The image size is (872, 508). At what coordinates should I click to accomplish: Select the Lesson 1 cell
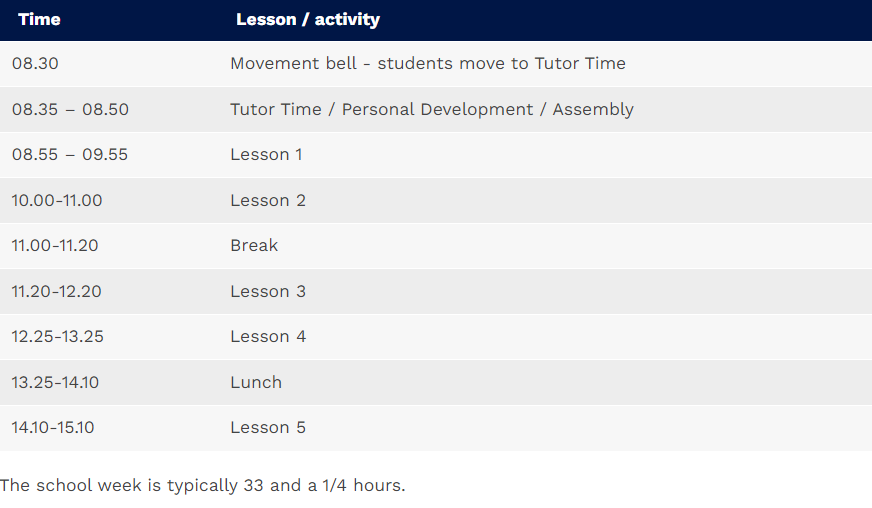(266, 154)
